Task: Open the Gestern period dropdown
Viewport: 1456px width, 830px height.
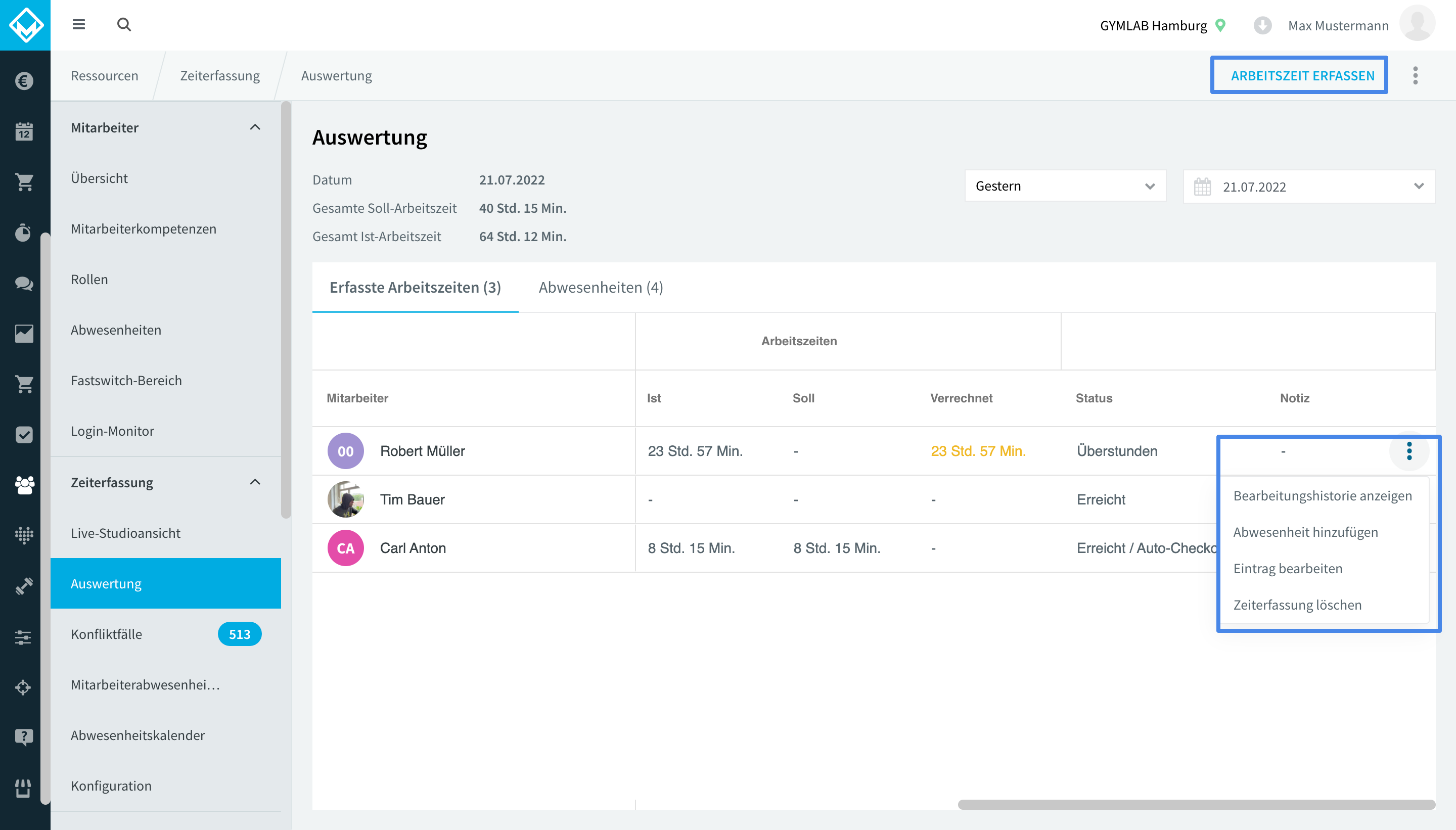Action: tap(1065, 186)
